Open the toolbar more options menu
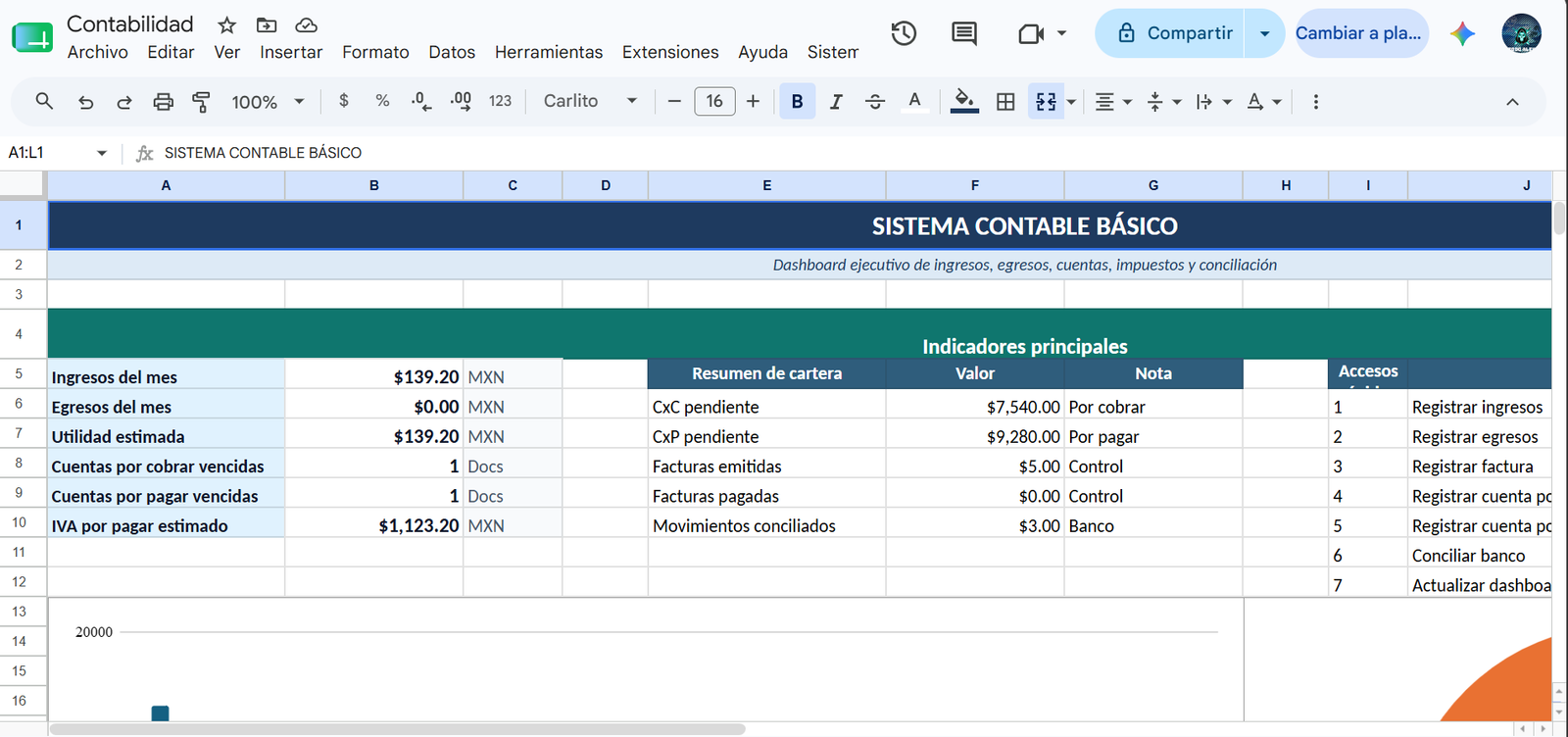This screenshot has height=737, width=1568. (x=1315, y=101)
